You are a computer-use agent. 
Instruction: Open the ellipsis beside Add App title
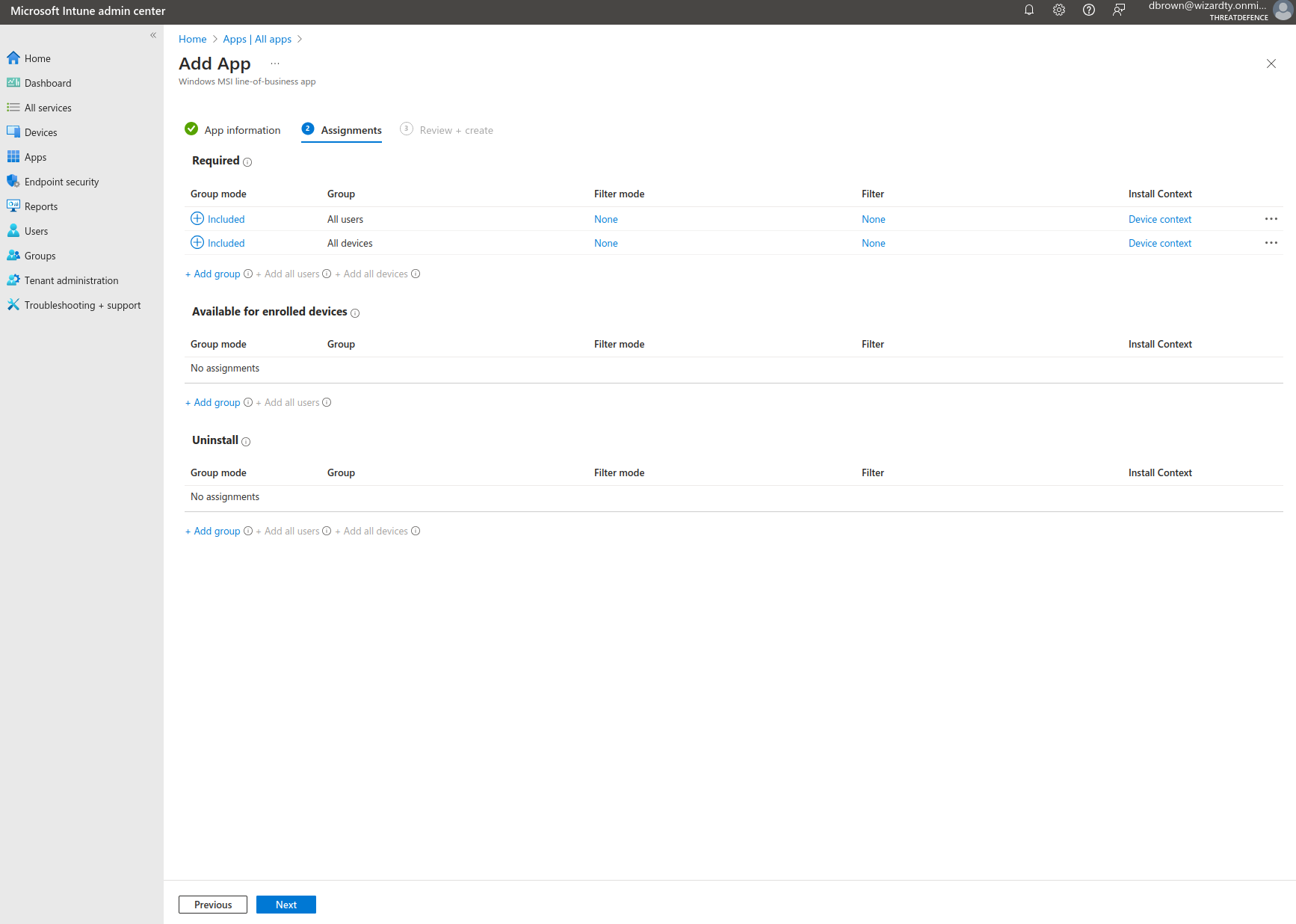pos(275,64)
